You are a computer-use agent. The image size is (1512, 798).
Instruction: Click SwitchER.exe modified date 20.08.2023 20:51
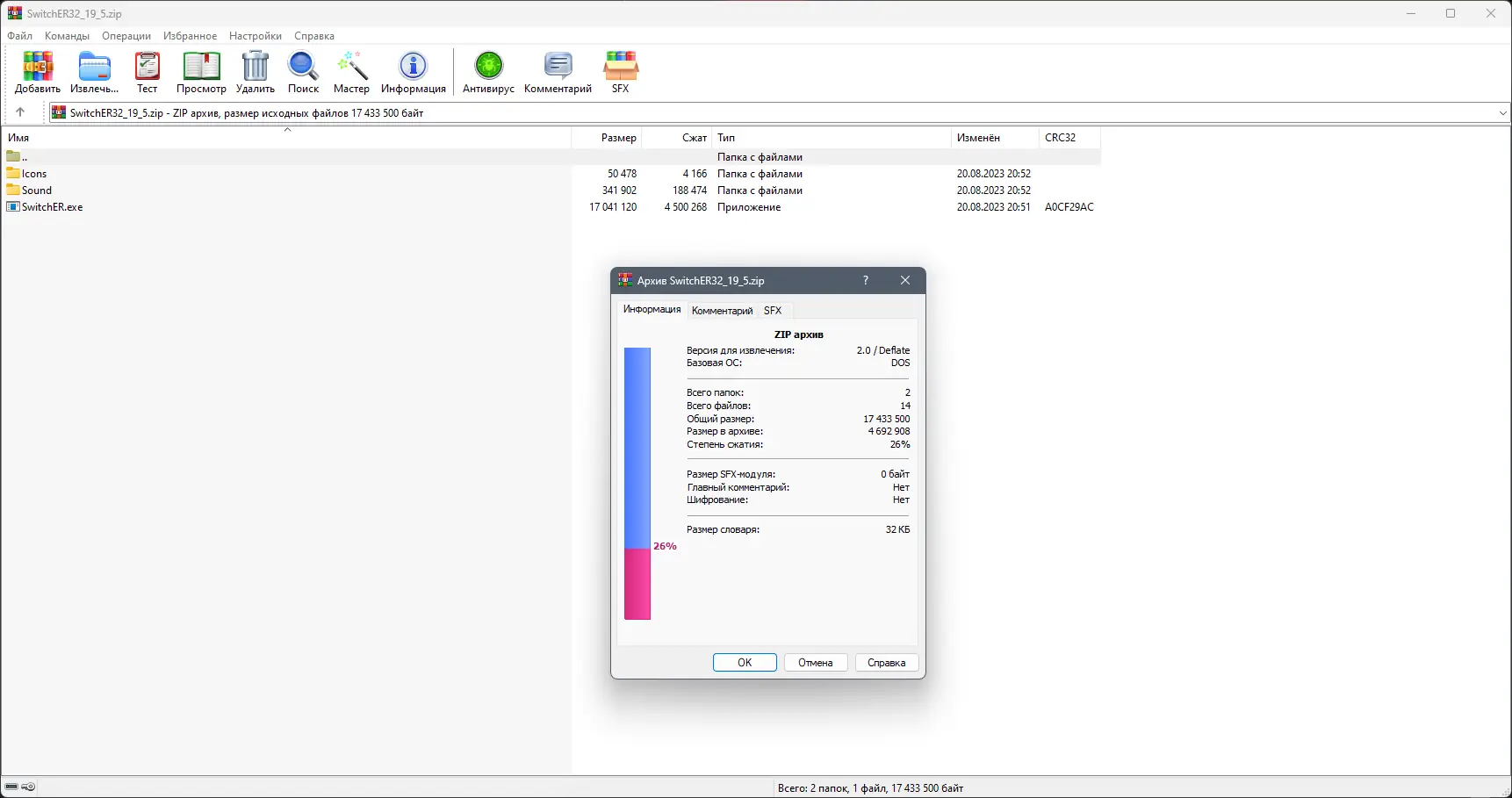(994, 207)
